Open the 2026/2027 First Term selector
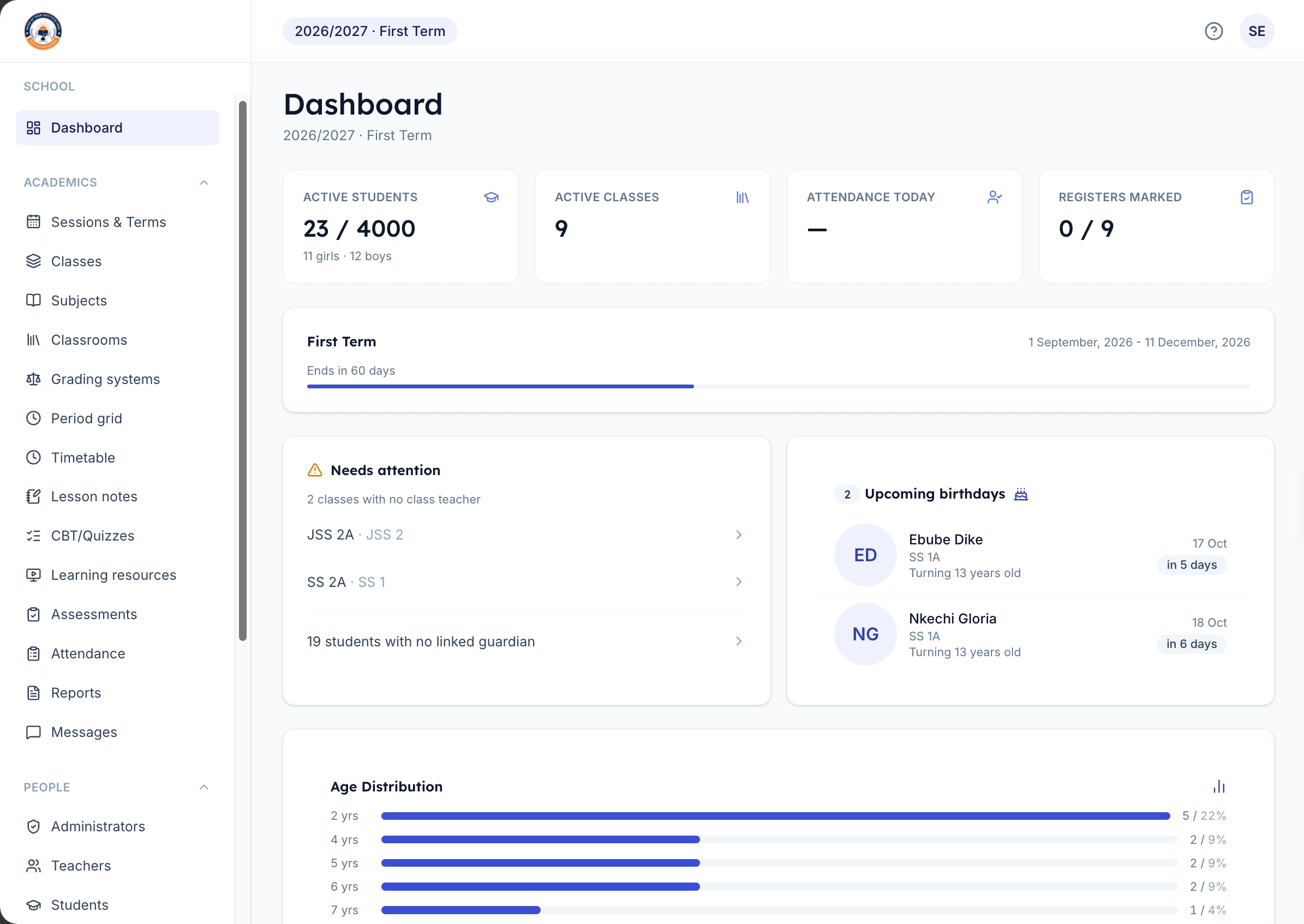The height and width of the screenshot is (924, 1304). pyautogui.click(x=370, y=31)
